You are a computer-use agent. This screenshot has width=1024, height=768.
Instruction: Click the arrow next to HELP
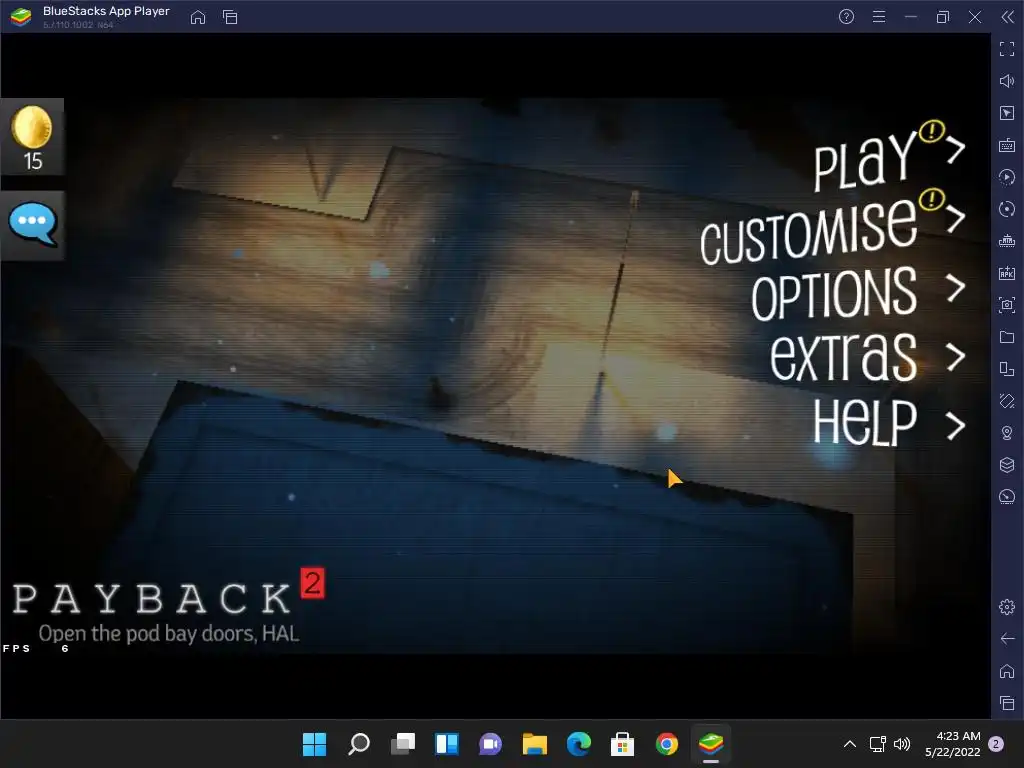pyautogui.click(x=955, y=426)
